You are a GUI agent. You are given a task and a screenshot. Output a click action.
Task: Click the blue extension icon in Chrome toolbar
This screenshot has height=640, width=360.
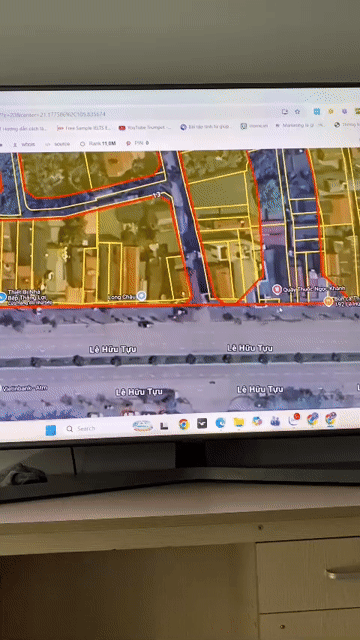pos(316,111)
